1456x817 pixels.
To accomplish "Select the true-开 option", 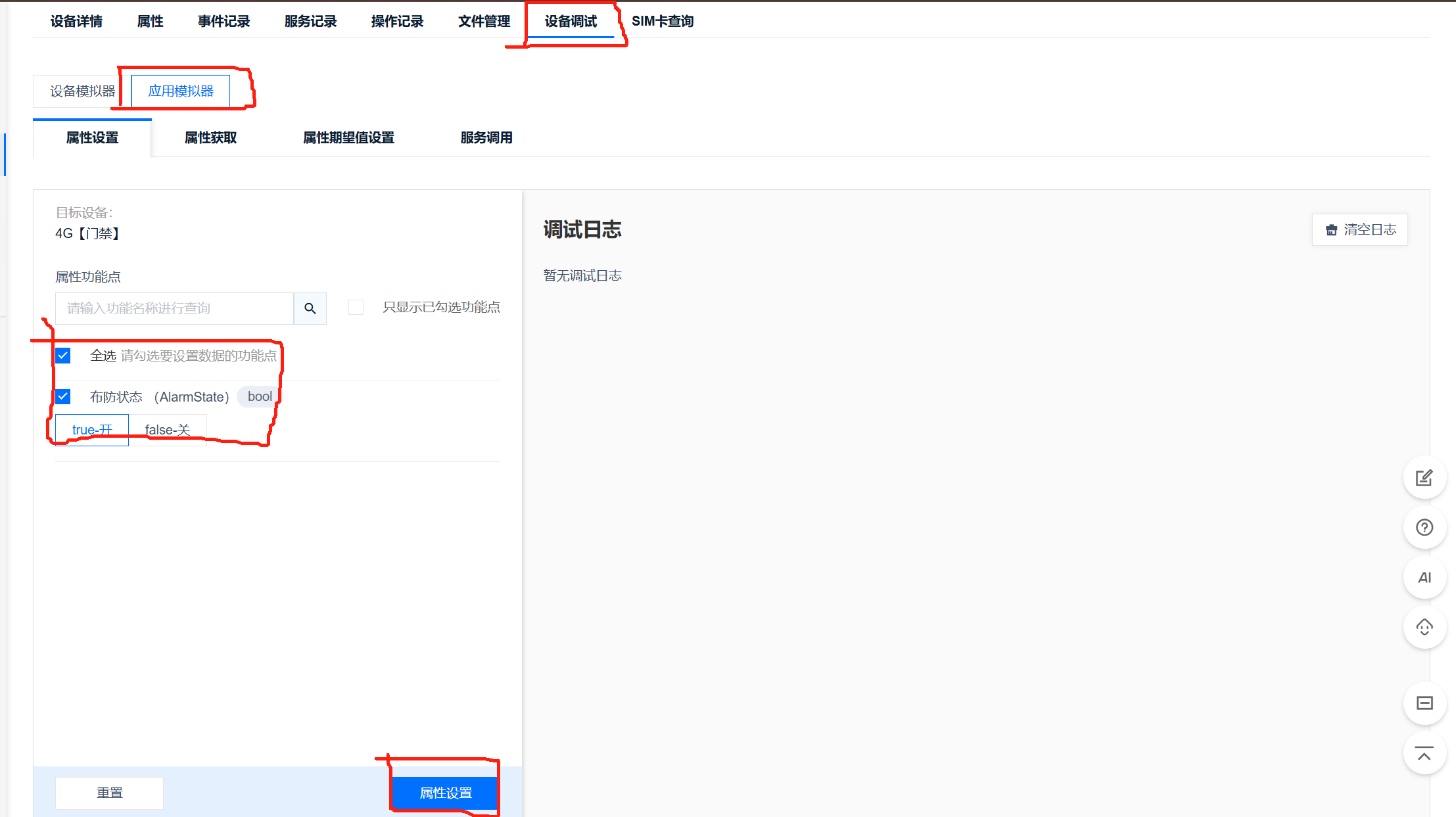I will coord(92,430).
